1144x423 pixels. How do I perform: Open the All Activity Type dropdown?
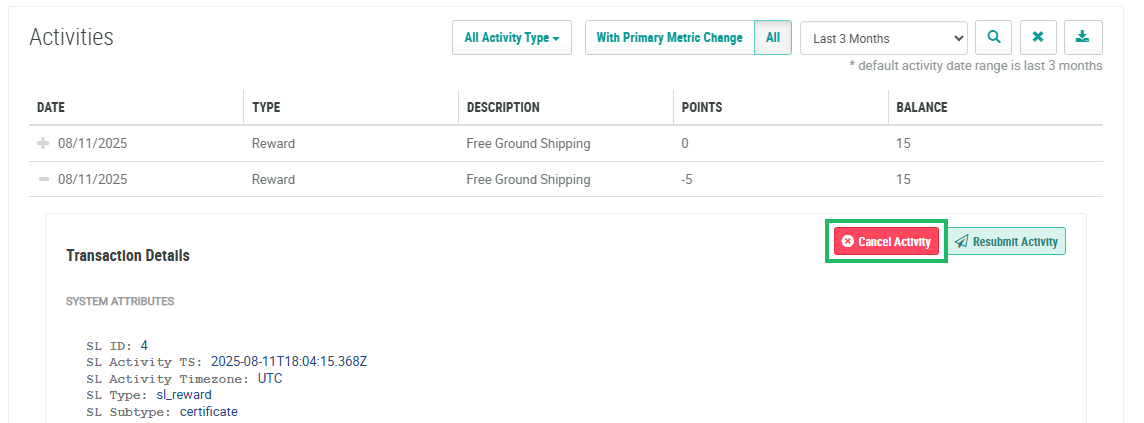click(x=511, y=38)
